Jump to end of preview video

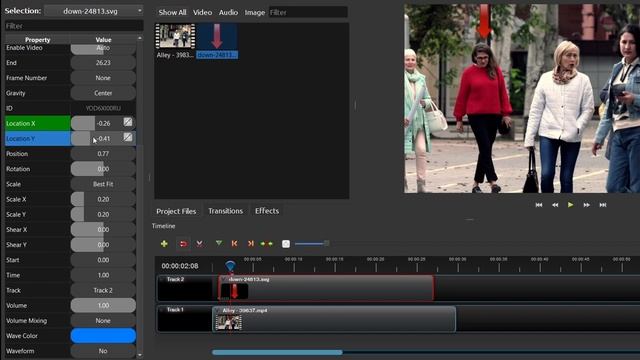pos(602,205)
